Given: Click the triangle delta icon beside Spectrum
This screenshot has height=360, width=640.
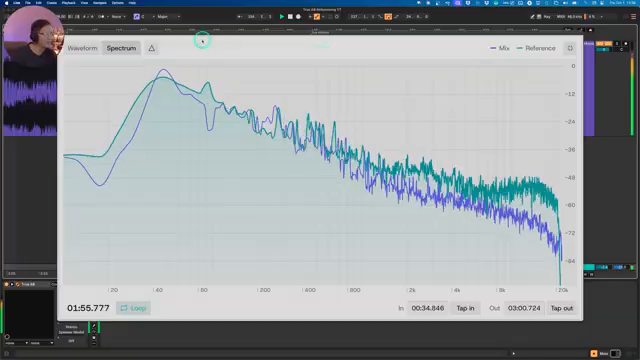Looking at the screenshot, I should pos(151,48).
